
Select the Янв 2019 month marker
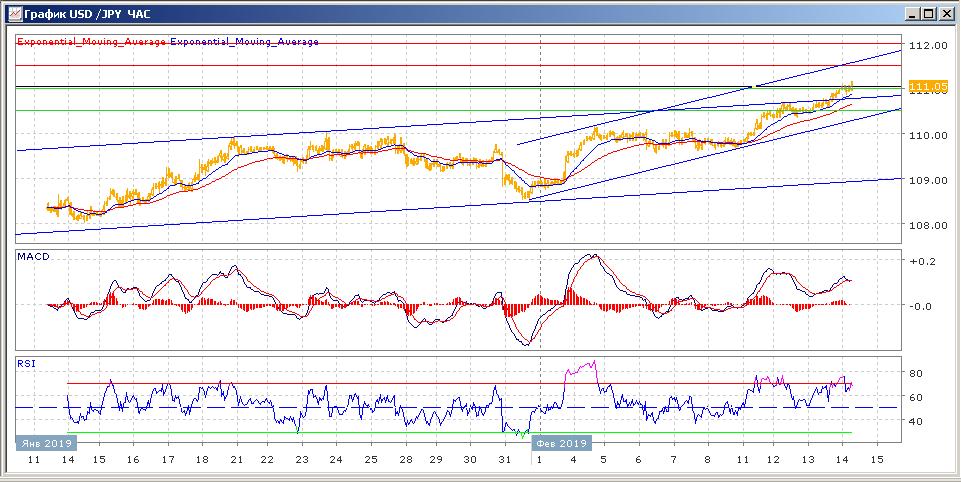(41, 442)
